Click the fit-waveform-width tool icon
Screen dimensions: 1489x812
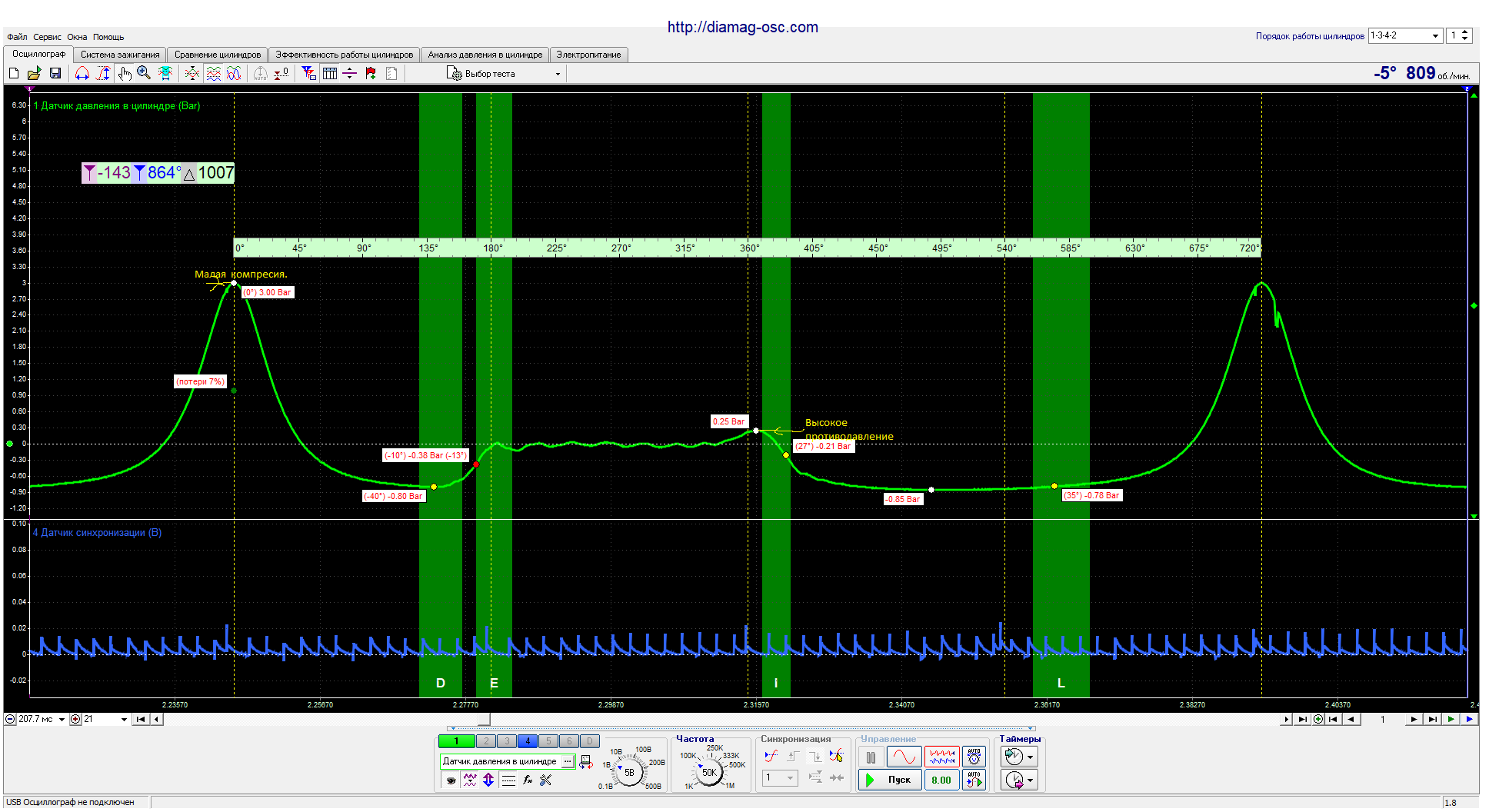pos(165,73)
